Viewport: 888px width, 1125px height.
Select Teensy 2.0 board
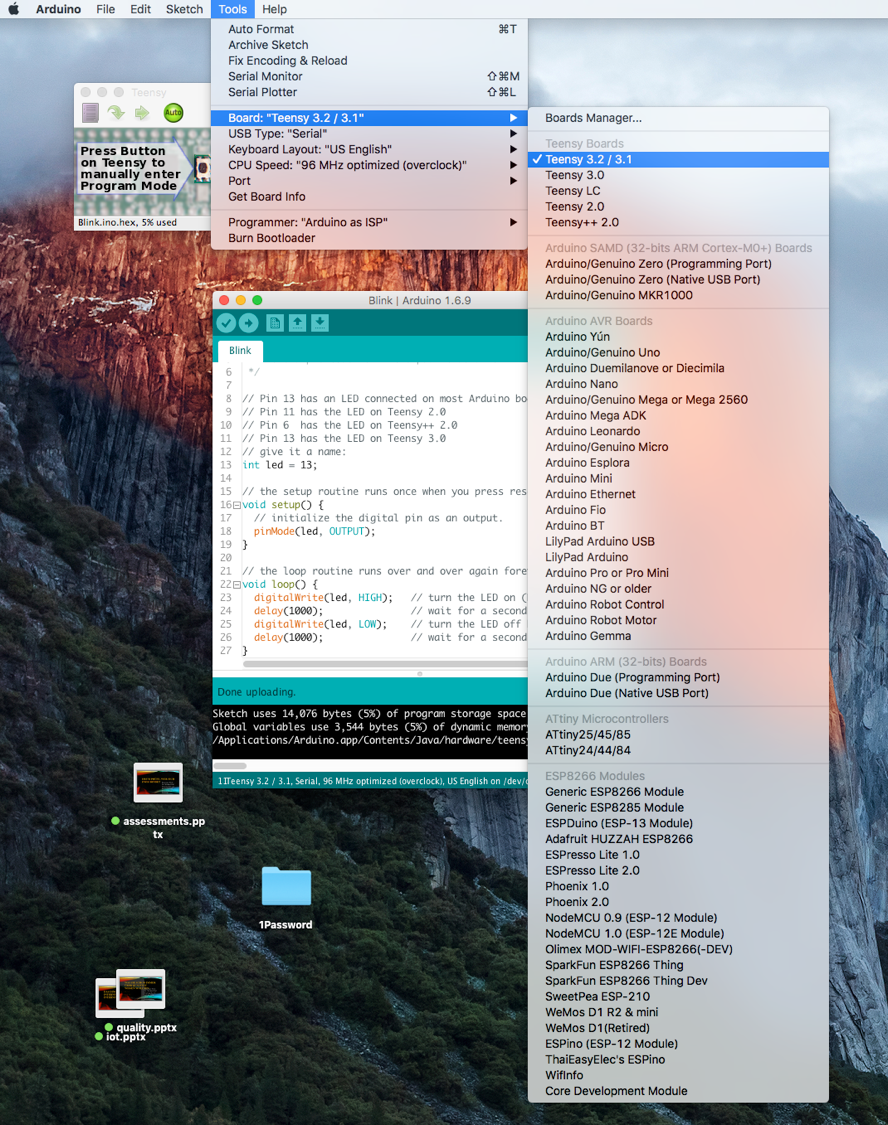[x=679, y=207]
